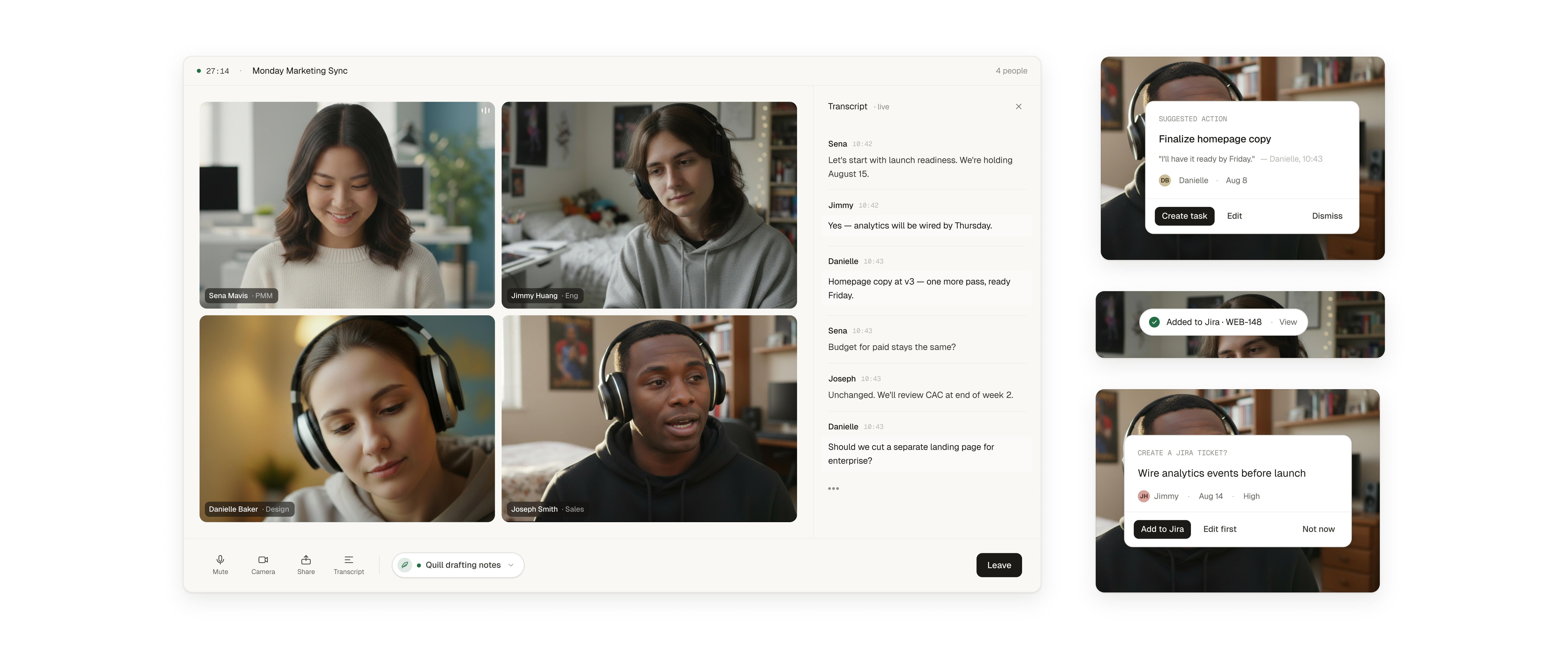Add analytics ticket to Jira
Screen dimensions: 1568x652
1162,529
